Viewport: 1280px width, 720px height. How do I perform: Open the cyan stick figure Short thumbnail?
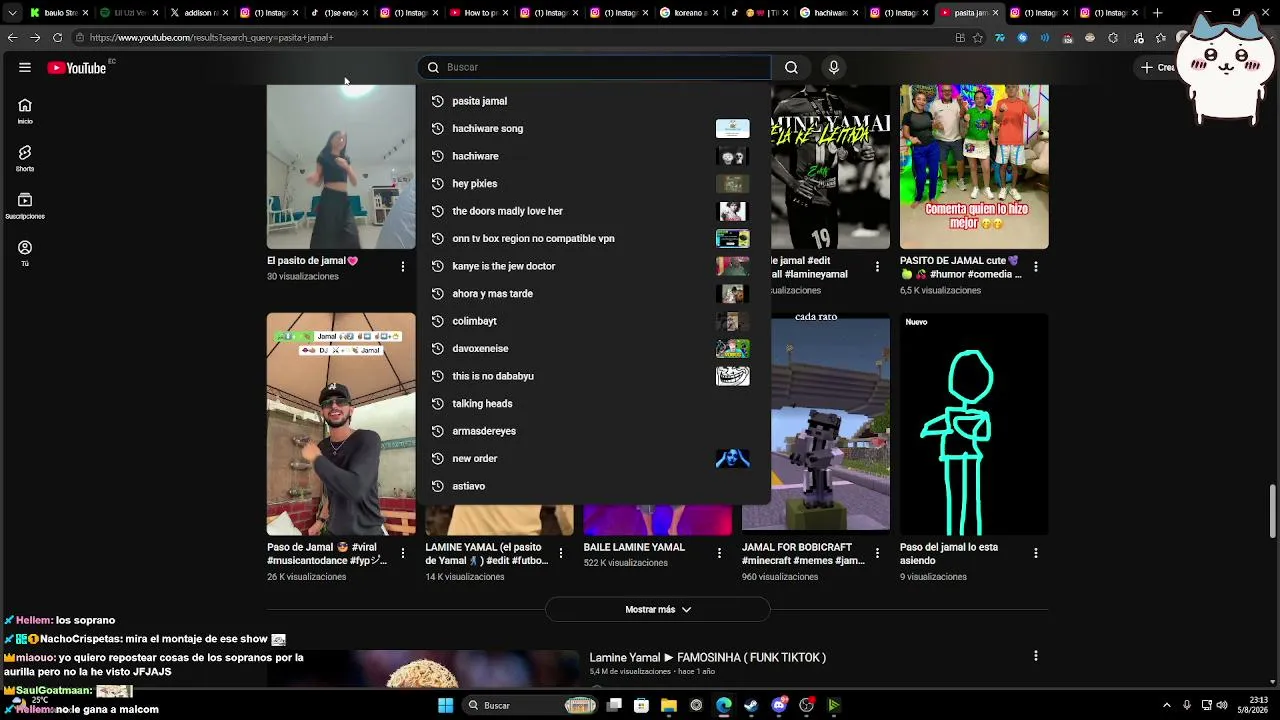(974, 424)
